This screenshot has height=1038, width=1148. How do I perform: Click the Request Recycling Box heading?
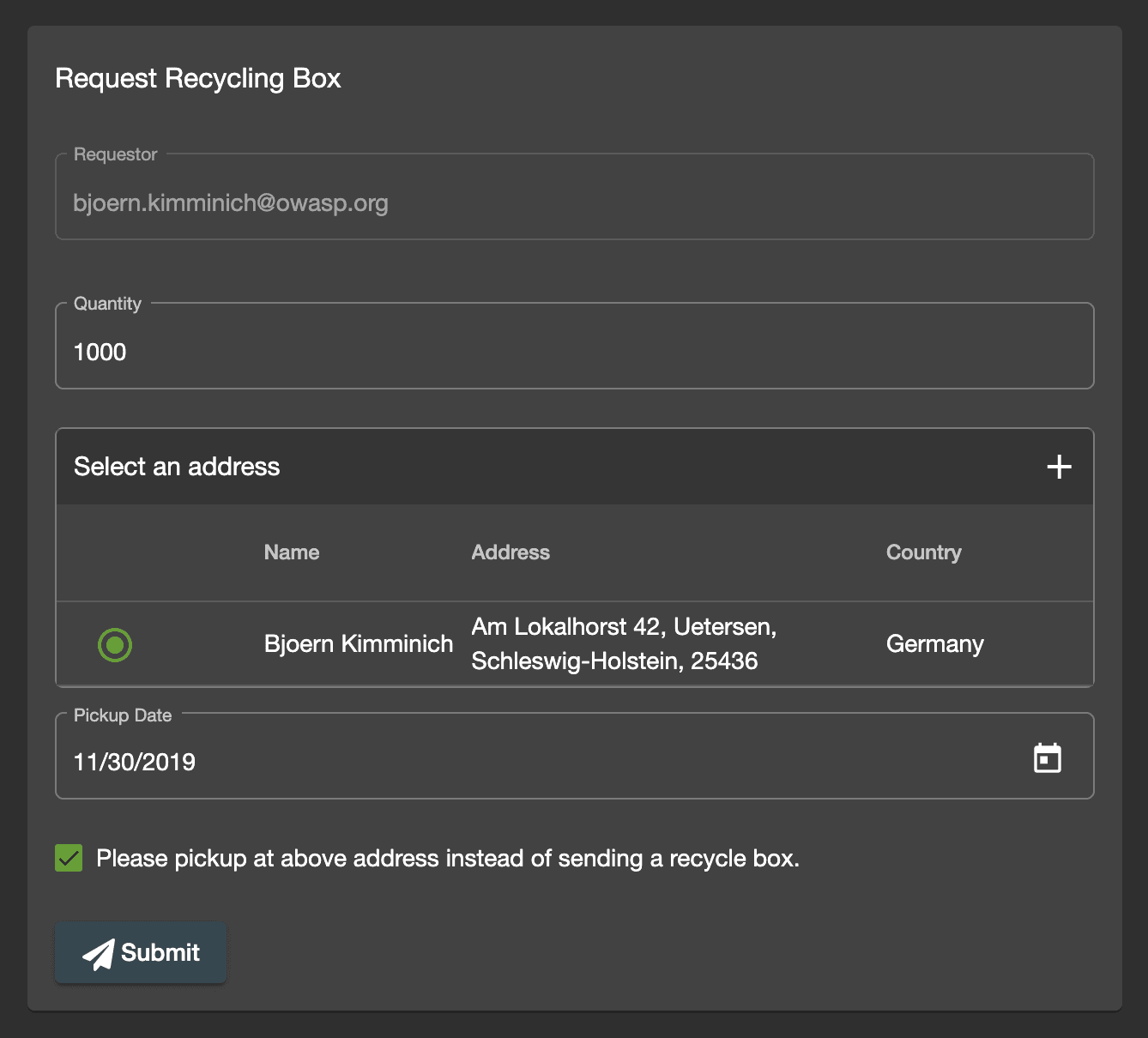[198, 79]
